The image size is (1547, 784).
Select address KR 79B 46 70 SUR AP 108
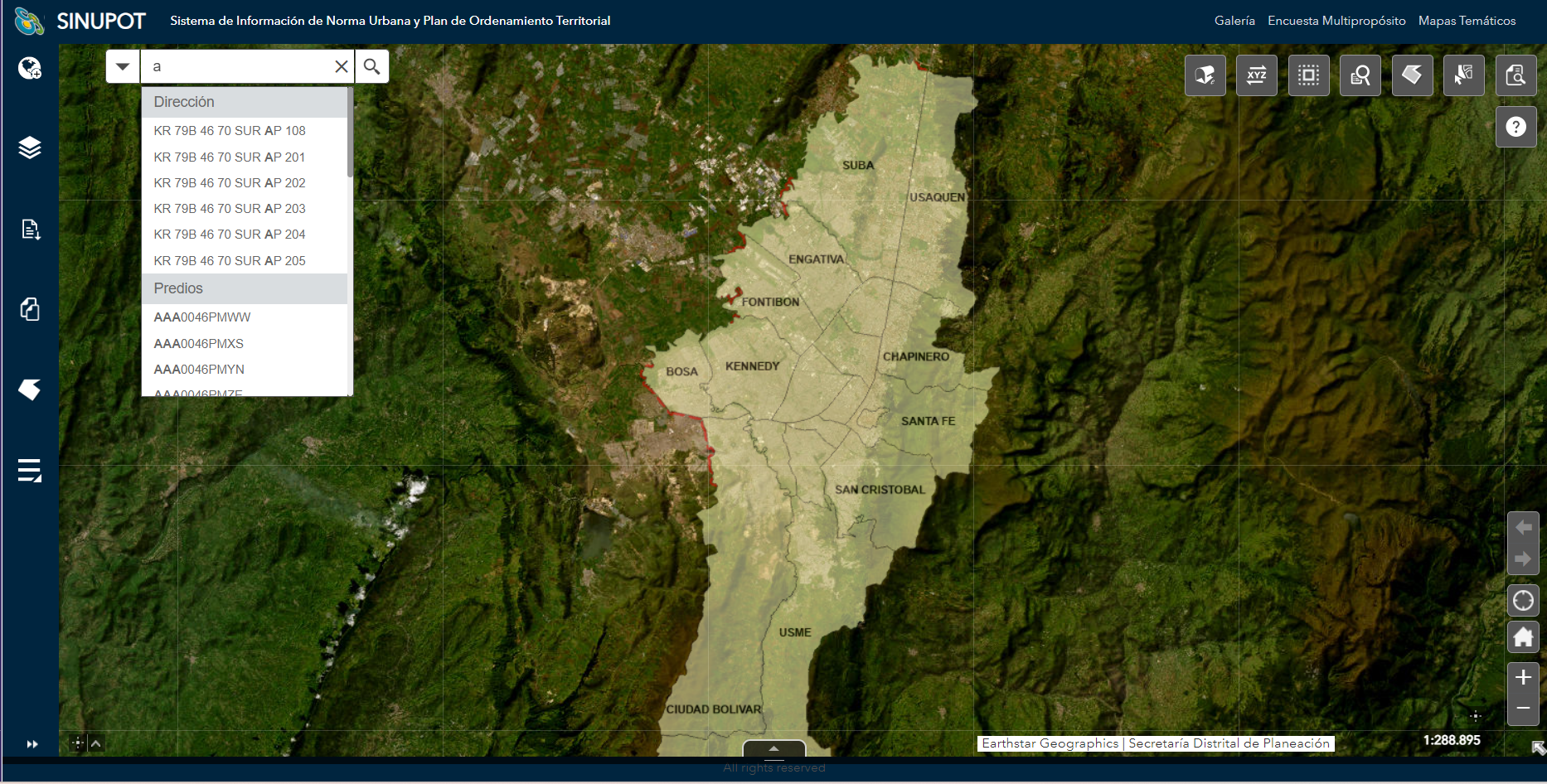click(x=230, y=130)
